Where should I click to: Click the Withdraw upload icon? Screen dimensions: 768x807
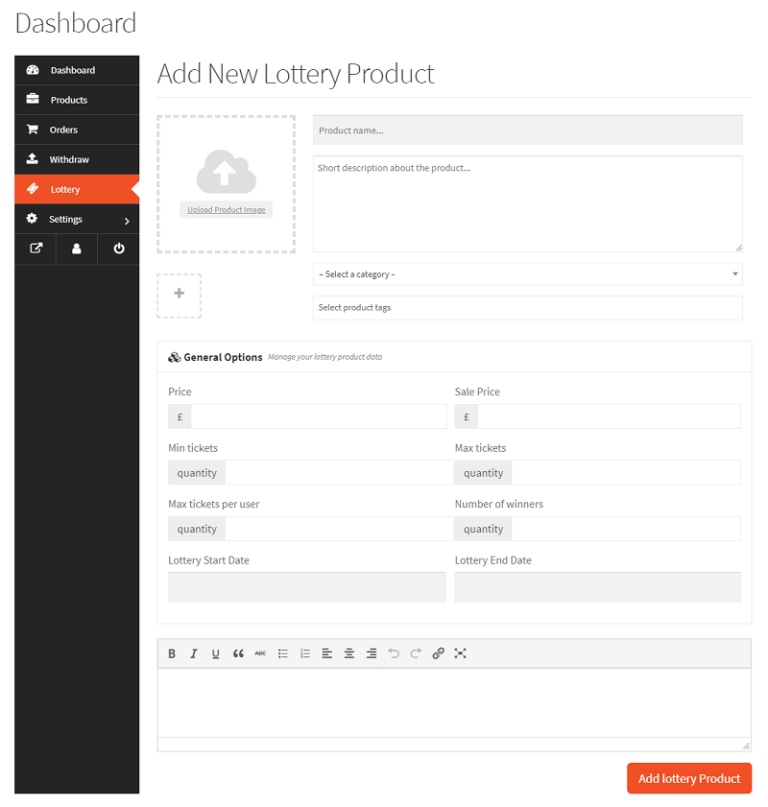point(32,159)
